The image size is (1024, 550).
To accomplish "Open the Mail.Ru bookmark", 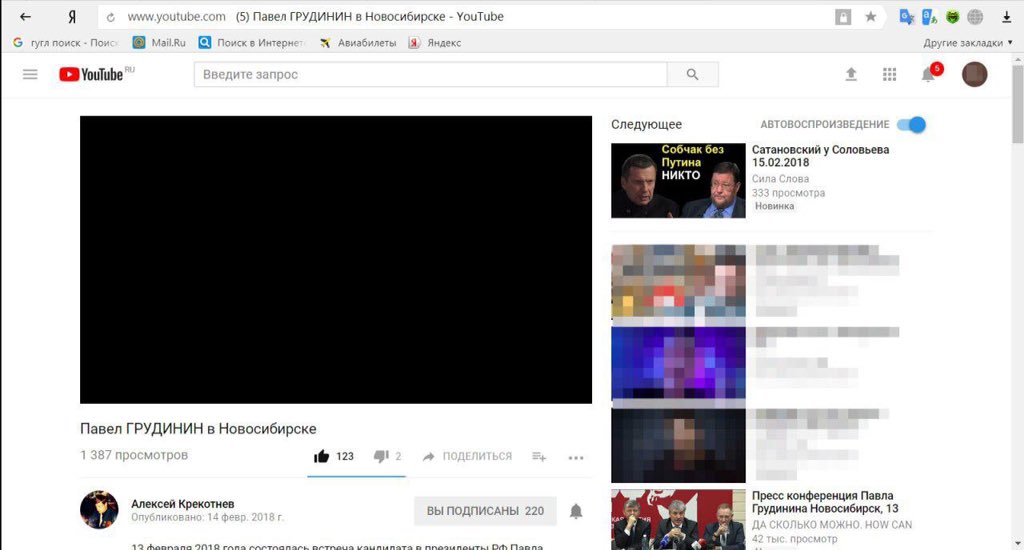I will 159,43.
